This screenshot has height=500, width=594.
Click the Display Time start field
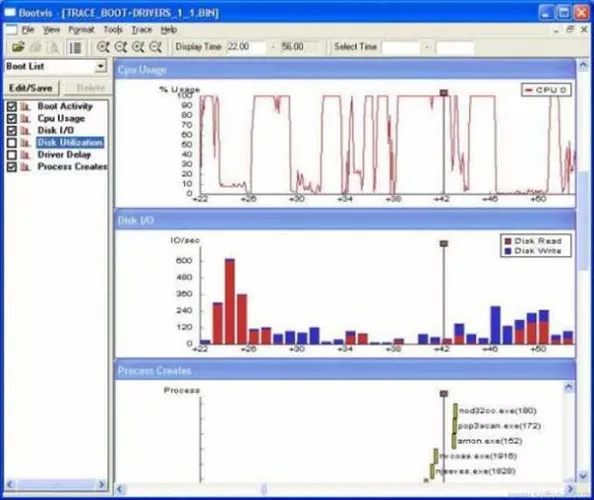(x=245, y=47)
